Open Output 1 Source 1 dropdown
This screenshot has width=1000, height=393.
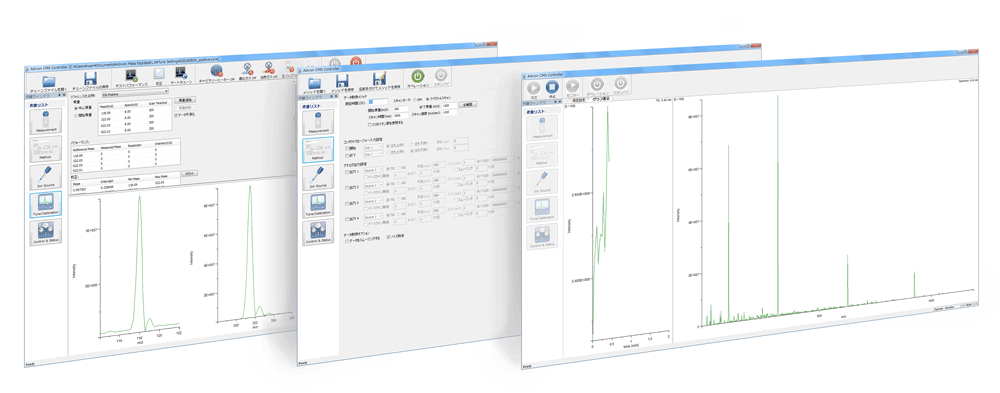click(373, 169)
